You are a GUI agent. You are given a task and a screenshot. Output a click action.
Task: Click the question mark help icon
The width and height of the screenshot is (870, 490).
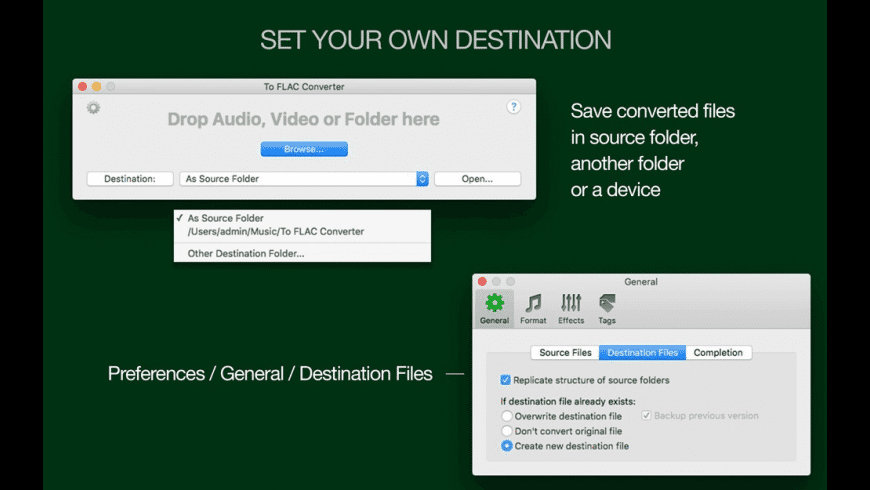513,107
